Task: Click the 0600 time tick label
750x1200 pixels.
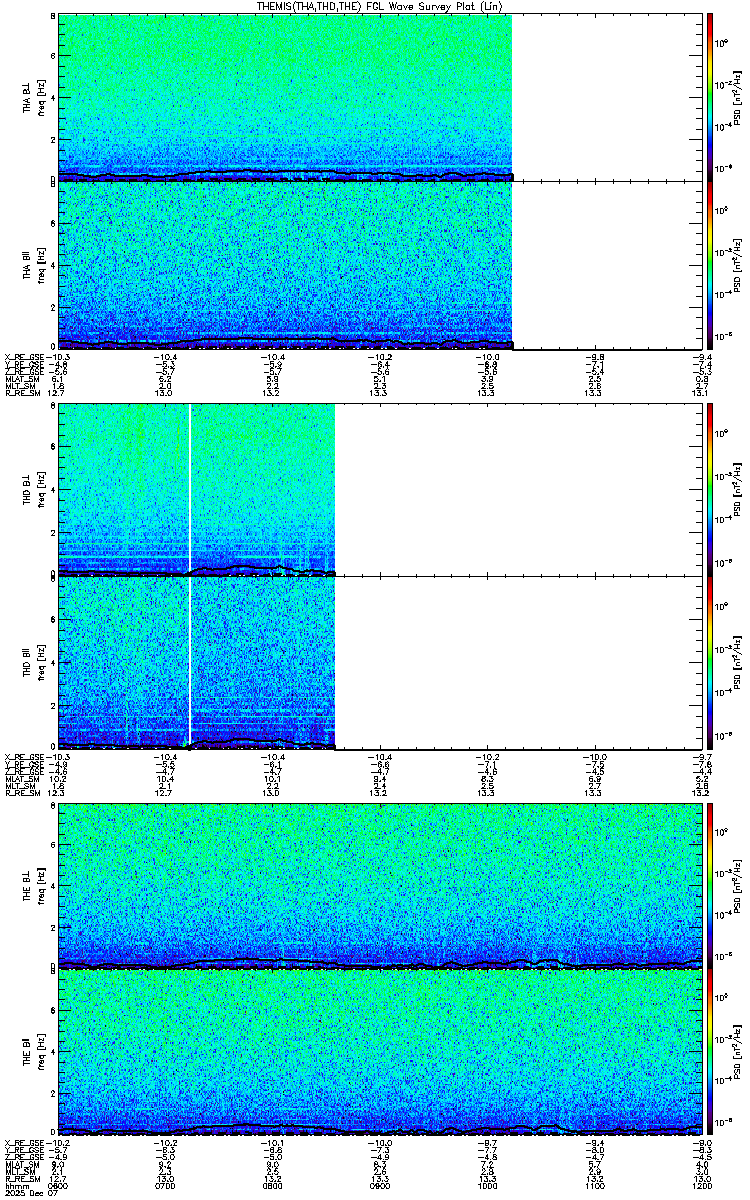Action: [x=59, y=1185]
